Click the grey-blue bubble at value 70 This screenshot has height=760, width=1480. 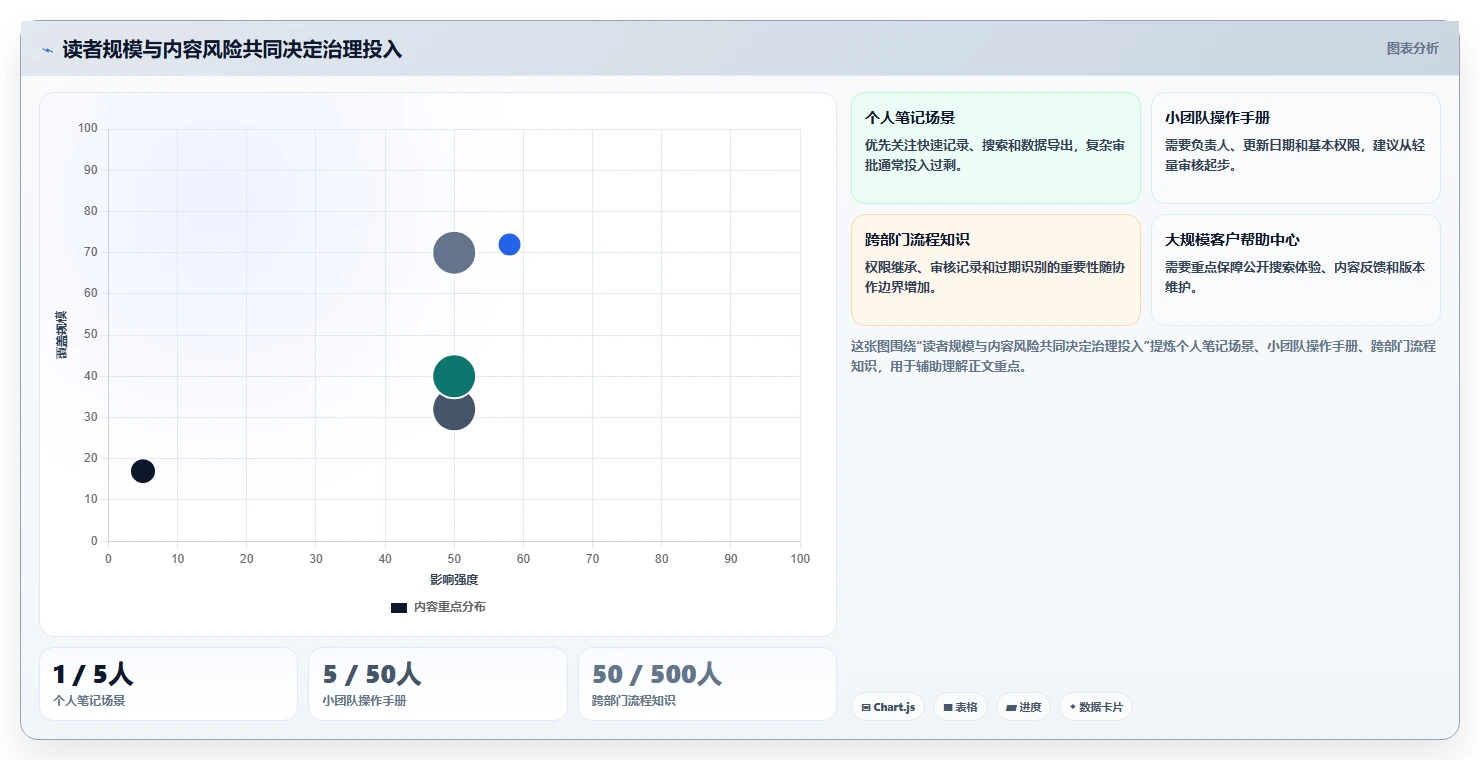pos(454,253)
